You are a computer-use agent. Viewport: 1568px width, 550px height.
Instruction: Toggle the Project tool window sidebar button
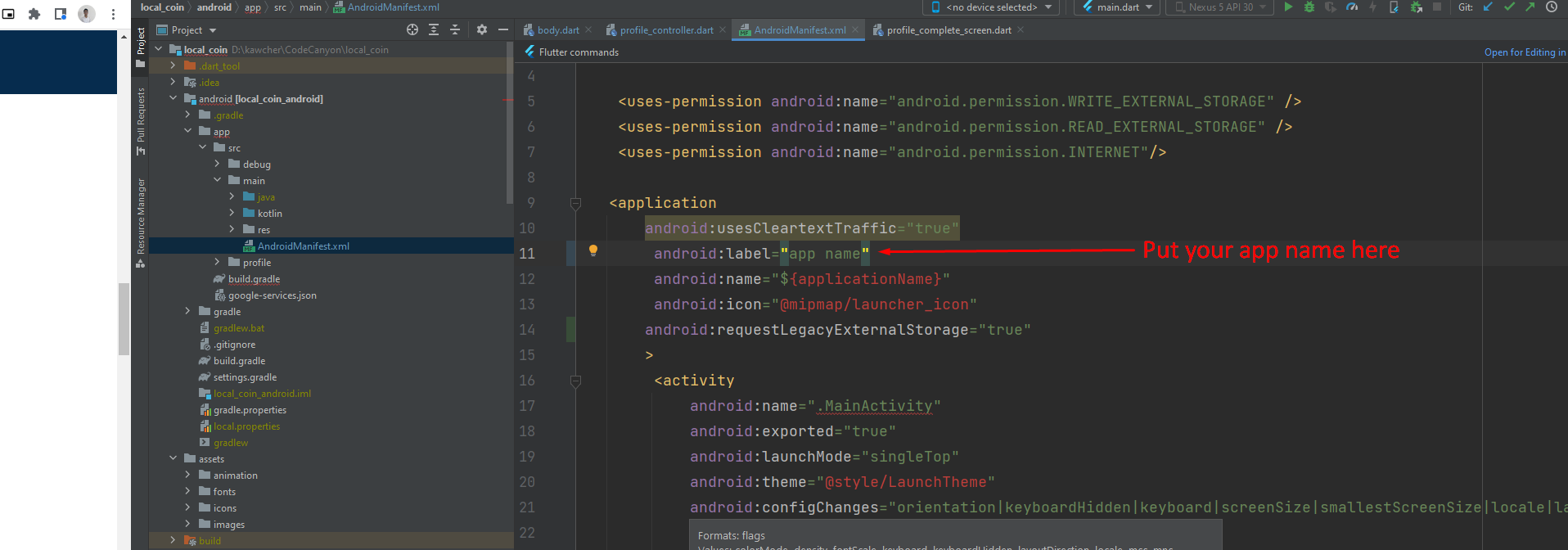tap(141, 46)
